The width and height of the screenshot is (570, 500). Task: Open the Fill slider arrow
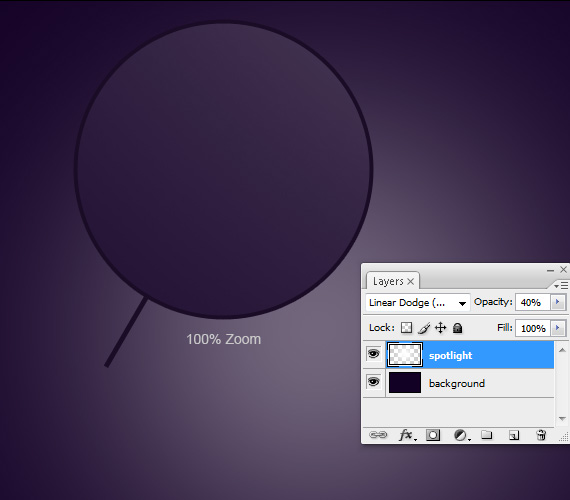(558, 328)
